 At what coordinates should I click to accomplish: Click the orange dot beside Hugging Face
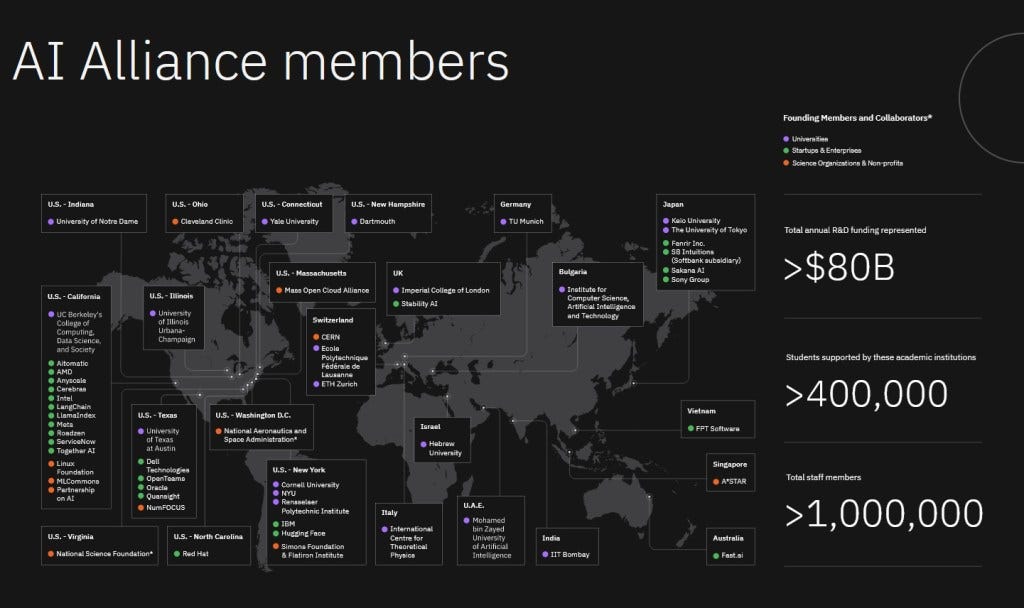coord(278,534)
